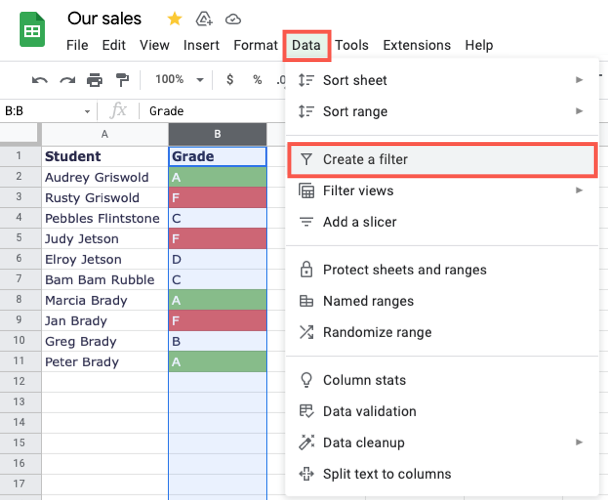This screenshot has height=500, width=608.
Task: Undo the last action
Action: click(40, 80)
